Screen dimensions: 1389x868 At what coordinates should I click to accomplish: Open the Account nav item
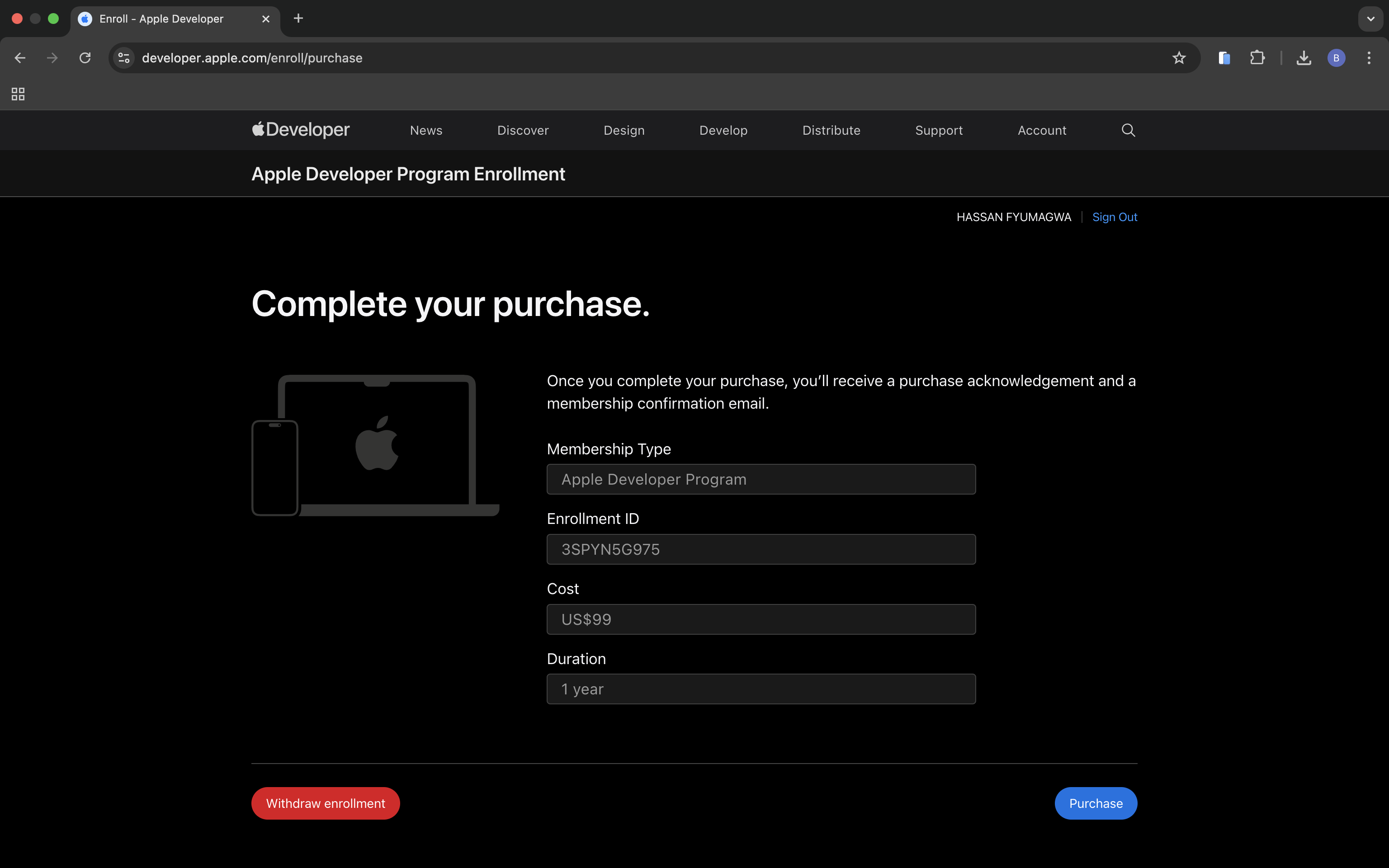(x=1042, y=130)
